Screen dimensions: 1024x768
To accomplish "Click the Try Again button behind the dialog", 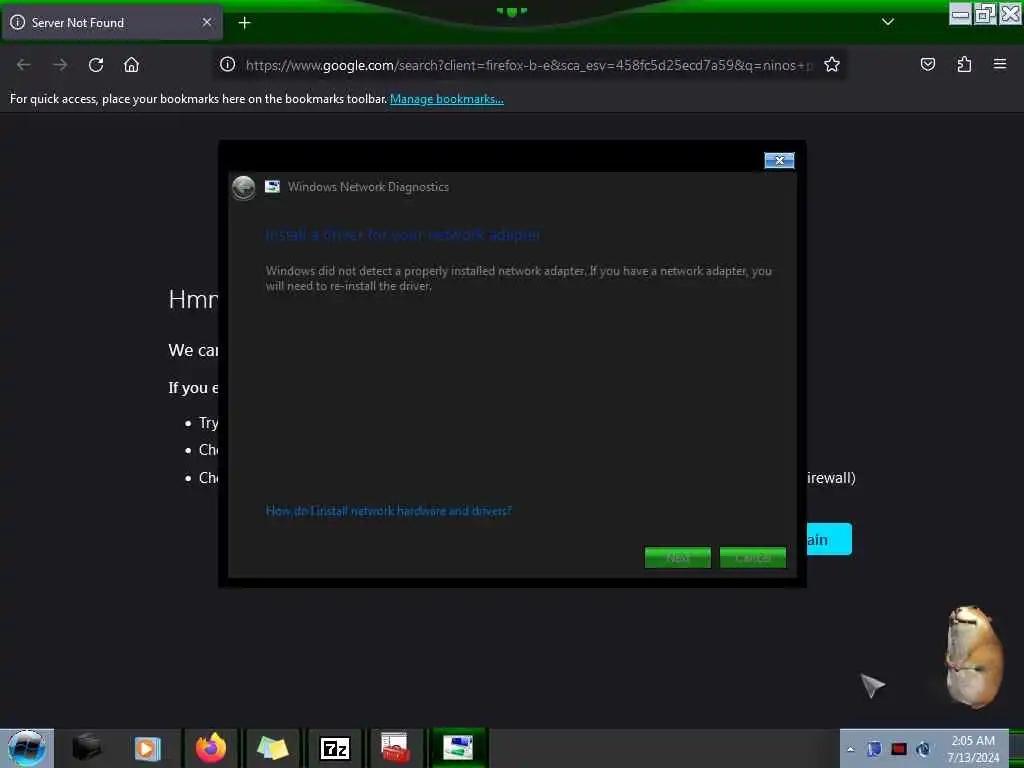I will (x=829, y=539).
